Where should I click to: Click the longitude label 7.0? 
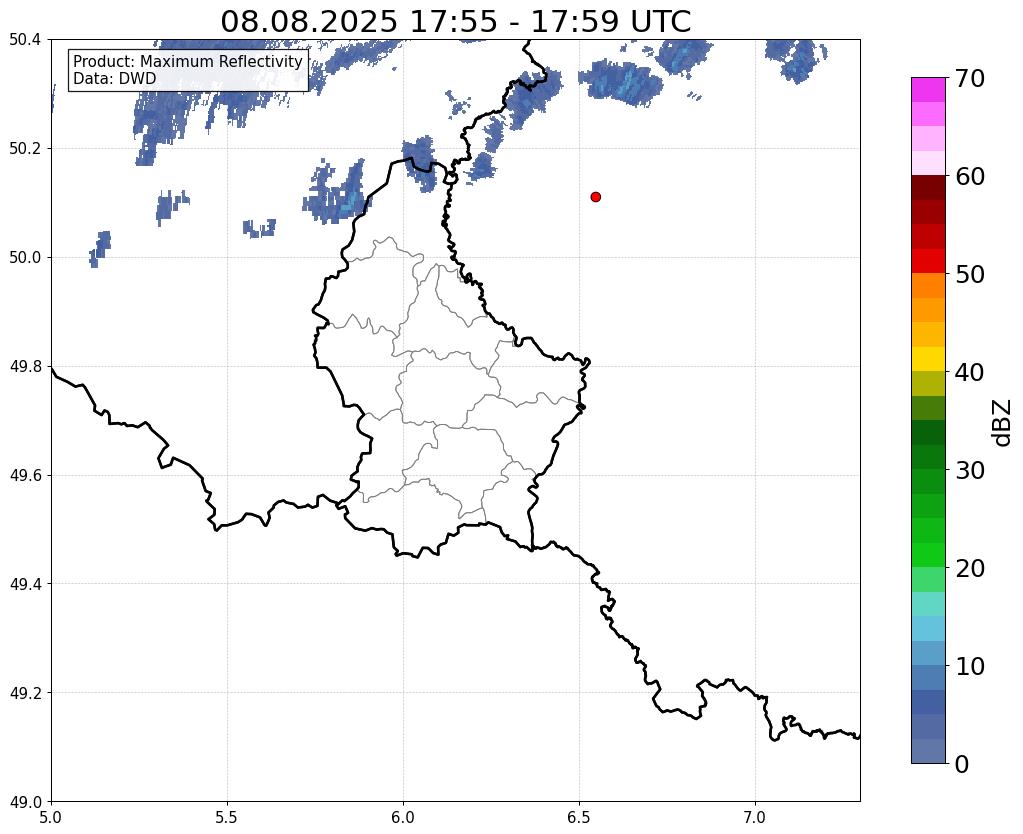click(755, 817)
